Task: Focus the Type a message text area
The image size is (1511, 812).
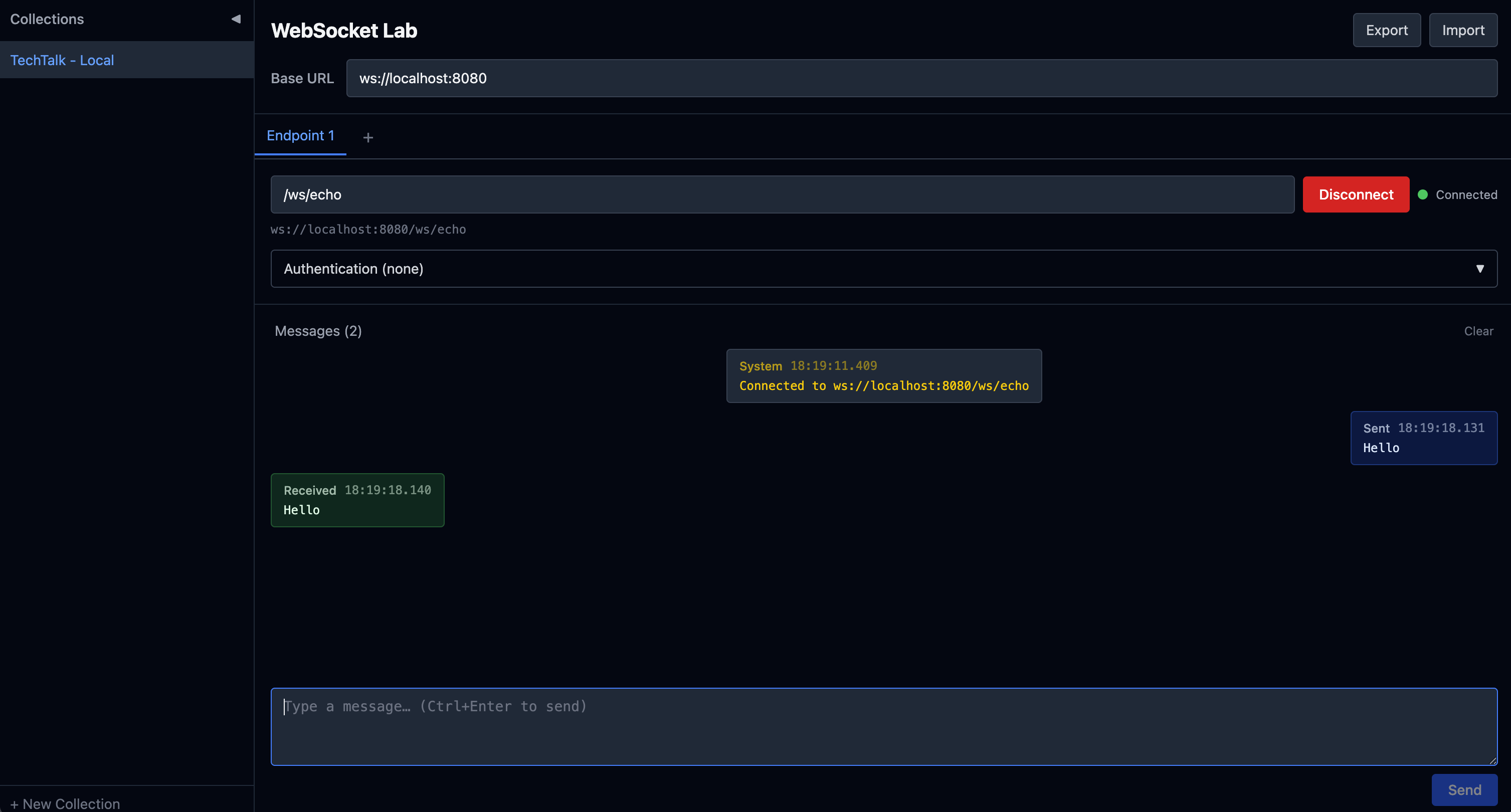Action: pos(883,726)
